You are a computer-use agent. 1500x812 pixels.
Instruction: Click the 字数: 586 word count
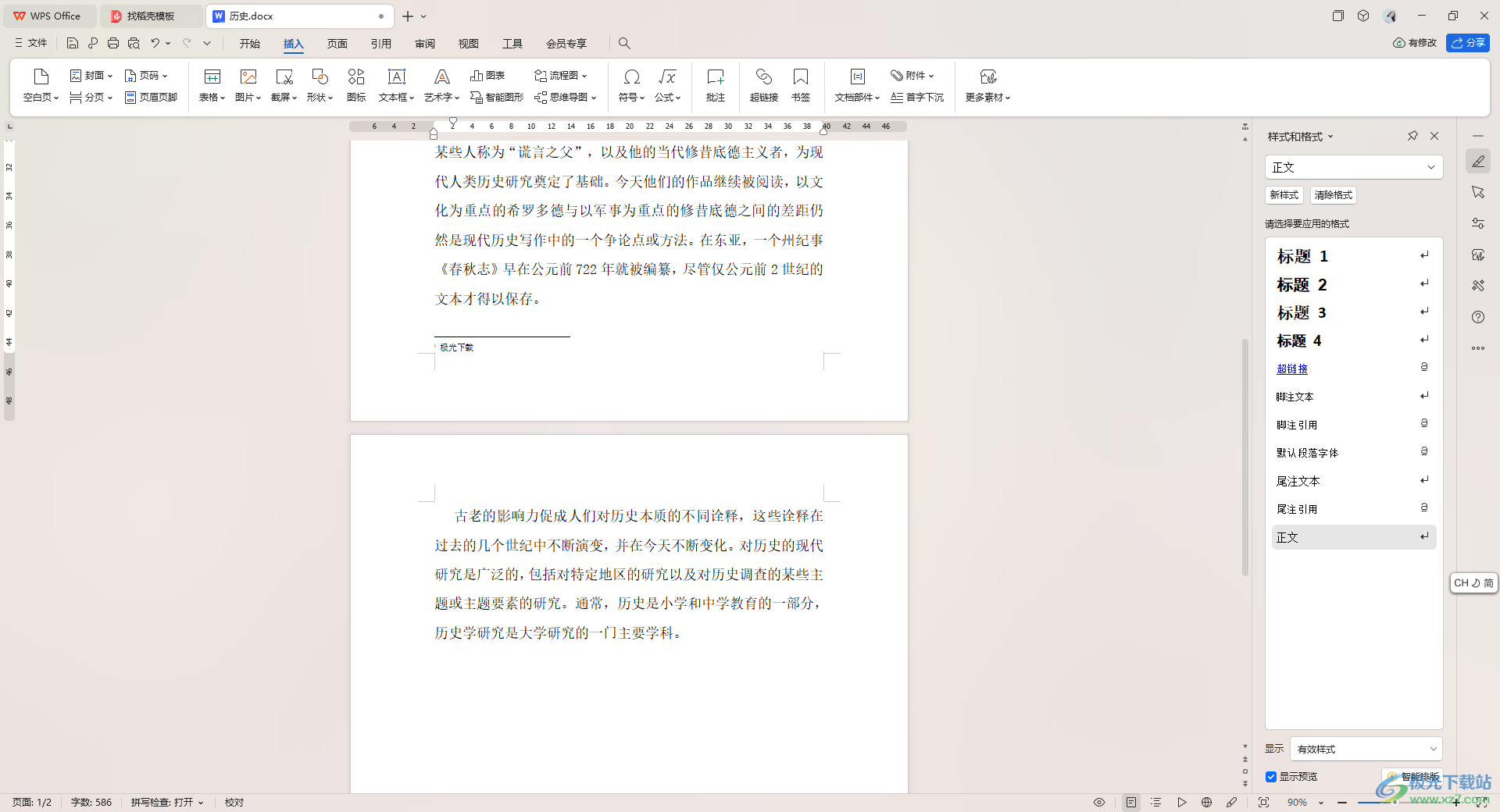[91, 803]
